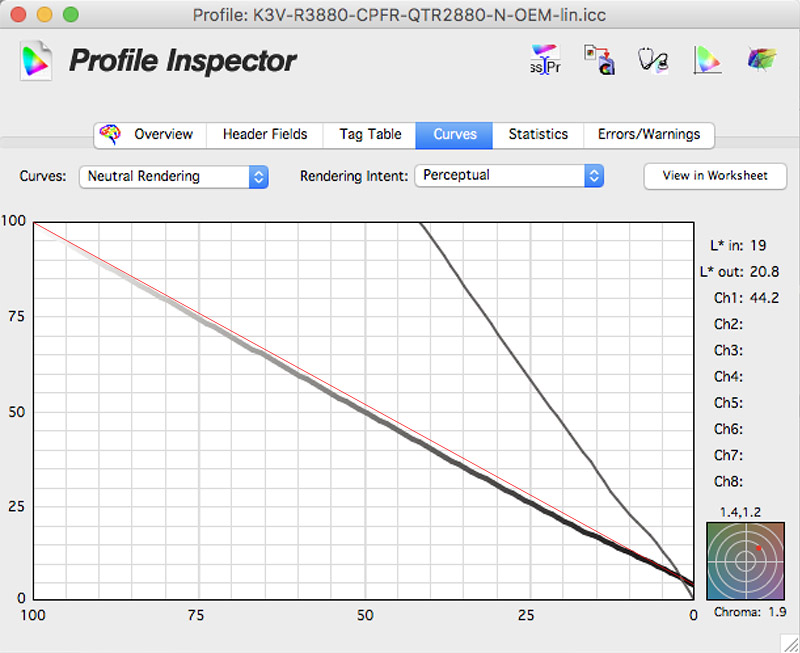This screenshot has height=653, width=800.
Task: Switch to the Header Fields tab
Action: point(265,135)
